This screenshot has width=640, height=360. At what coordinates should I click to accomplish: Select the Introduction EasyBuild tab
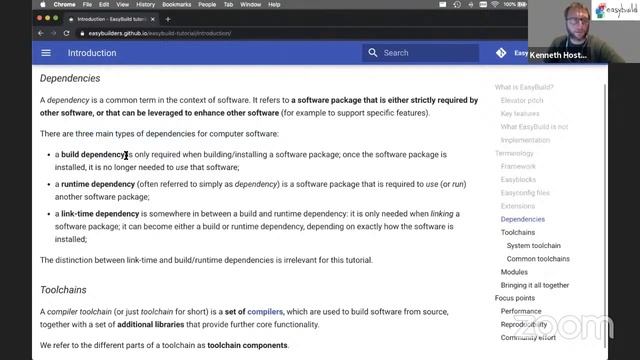(x=110, y=19)
